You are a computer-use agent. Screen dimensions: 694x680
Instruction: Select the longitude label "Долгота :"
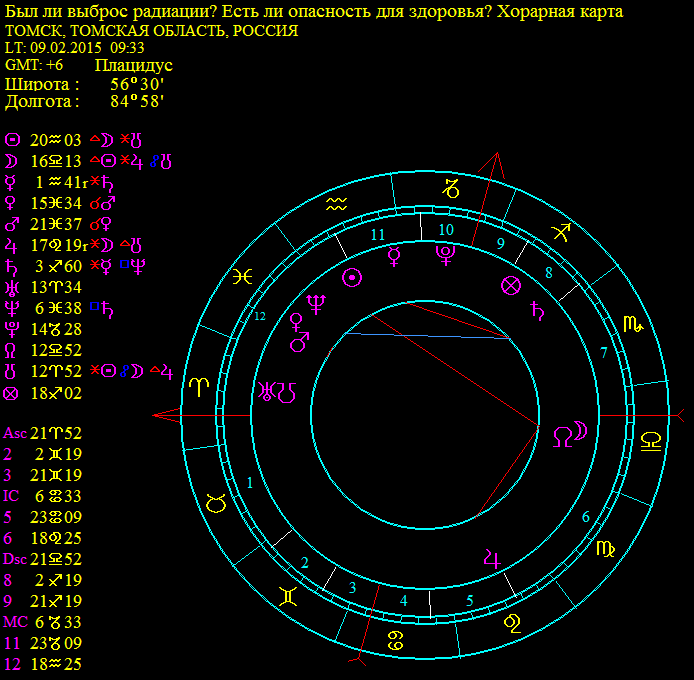42,102
